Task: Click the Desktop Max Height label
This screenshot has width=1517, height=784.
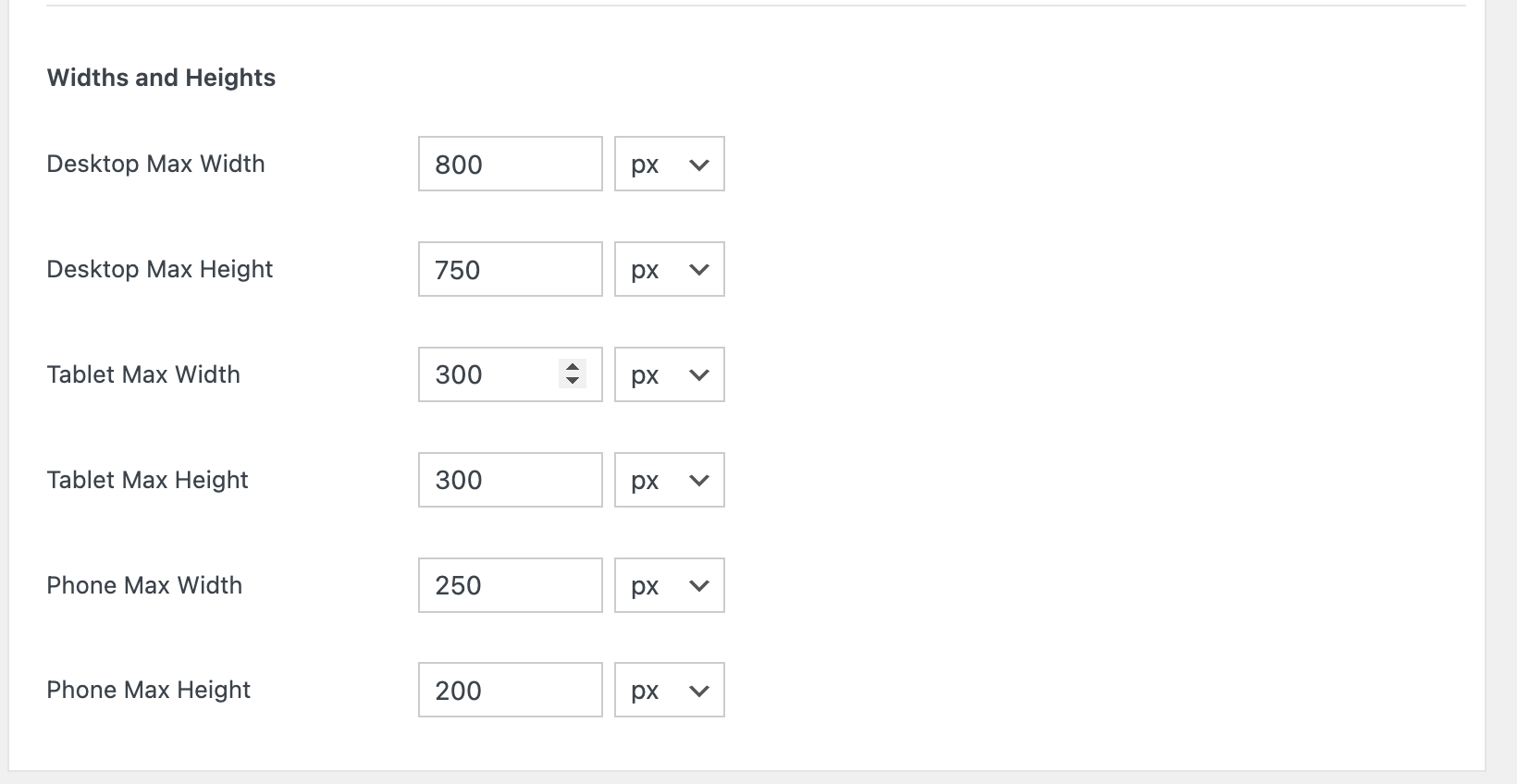Action: coord(160,270)
